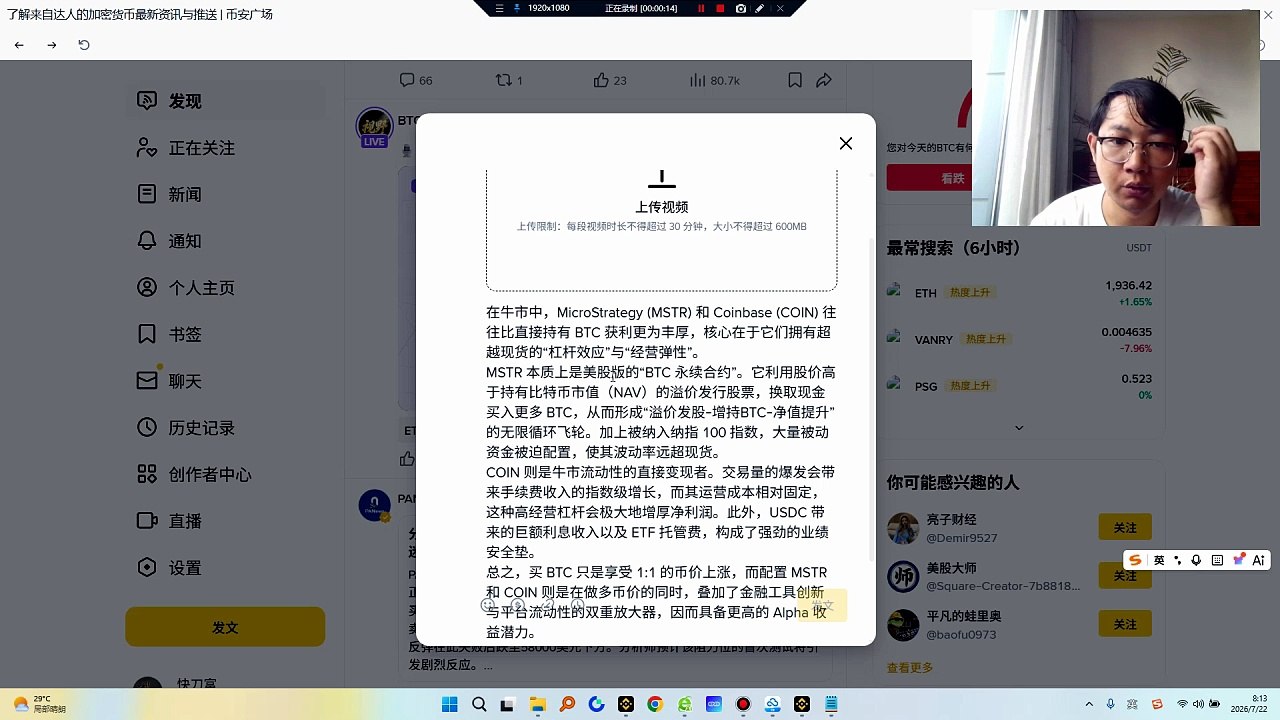Viewport: 1280px width, 720px height.
Task: Bookmark the post with the bookmark icon
Action: tap(795, 80)
